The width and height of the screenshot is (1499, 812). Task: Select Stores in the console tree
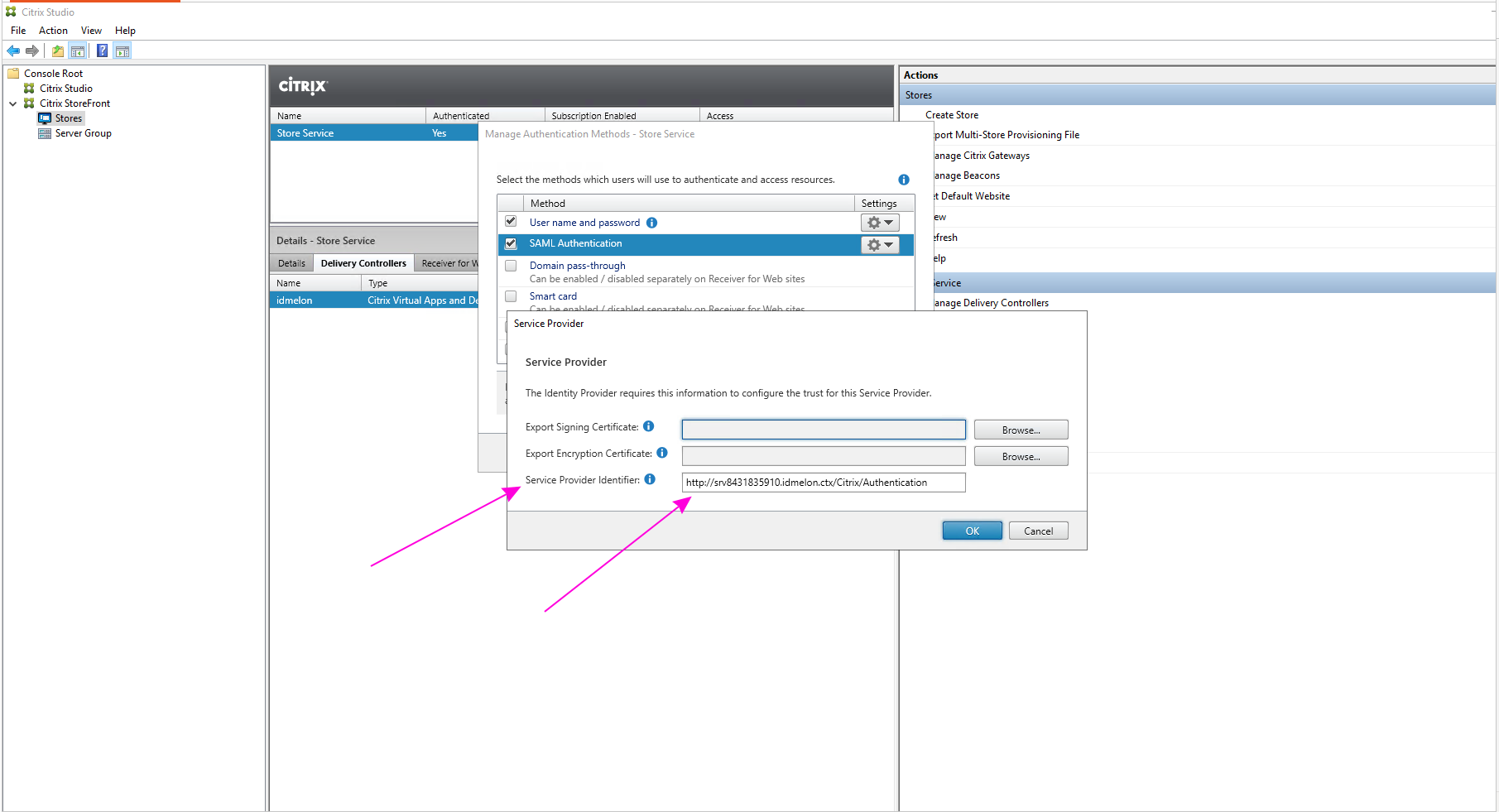(x=69, y=118)
